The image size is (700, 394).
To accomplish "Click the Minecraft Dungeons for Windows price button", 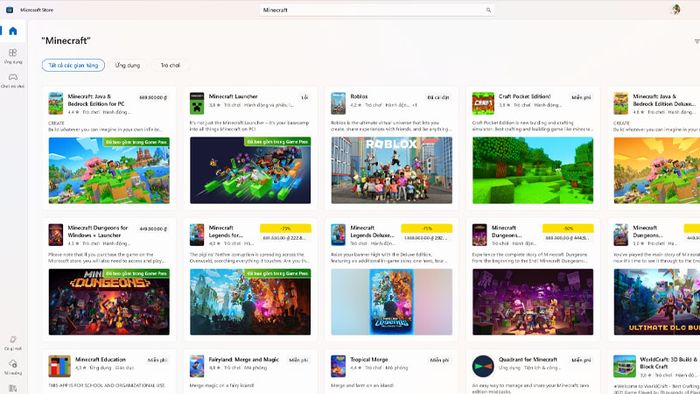I will tap(153, 229).
